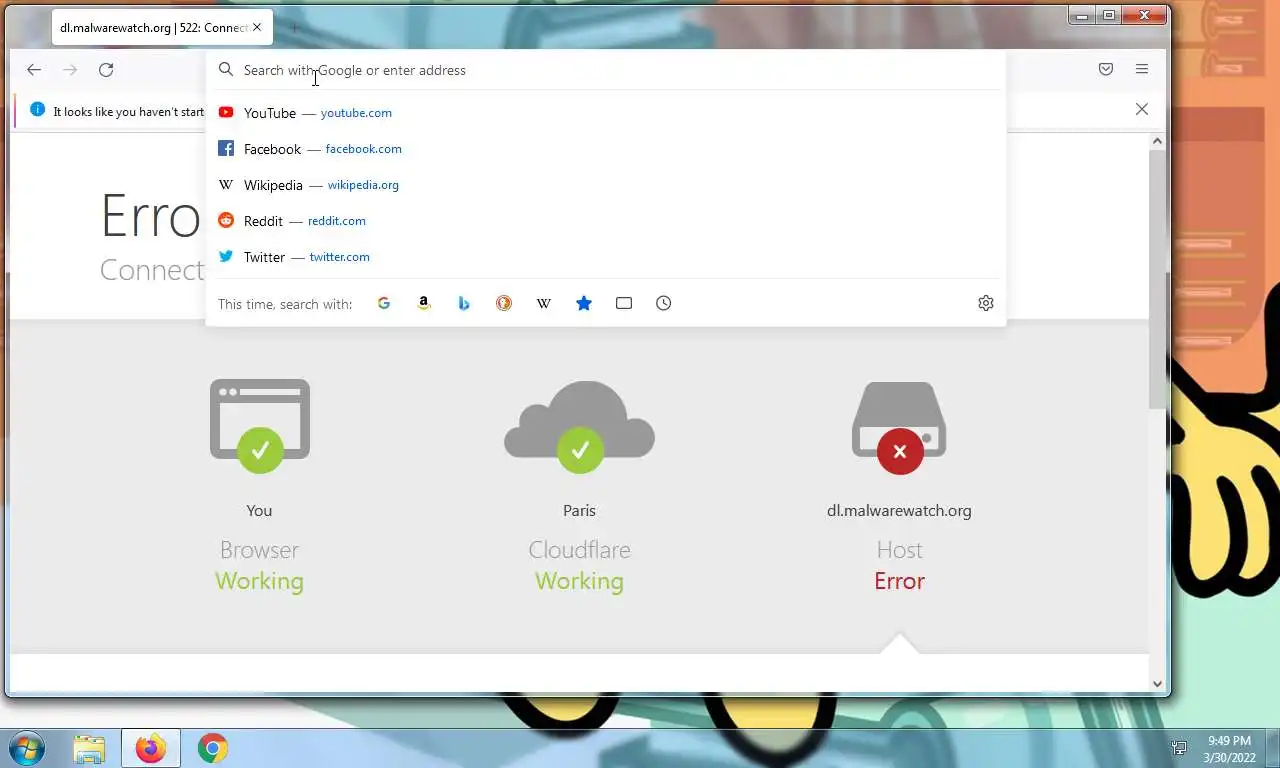Viewport: 1280px width, 768px height.
Task: Open the Firefox application menu
Action: (x=1142, y=69)
